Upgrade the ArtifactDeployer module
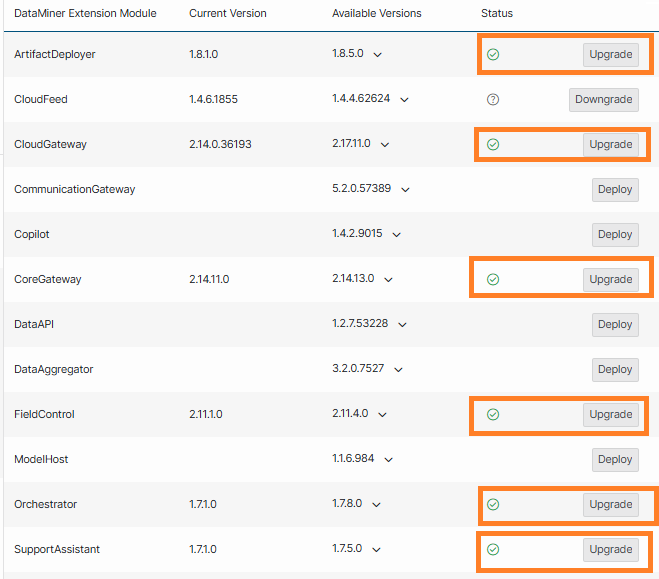 (x=611, y=55)
